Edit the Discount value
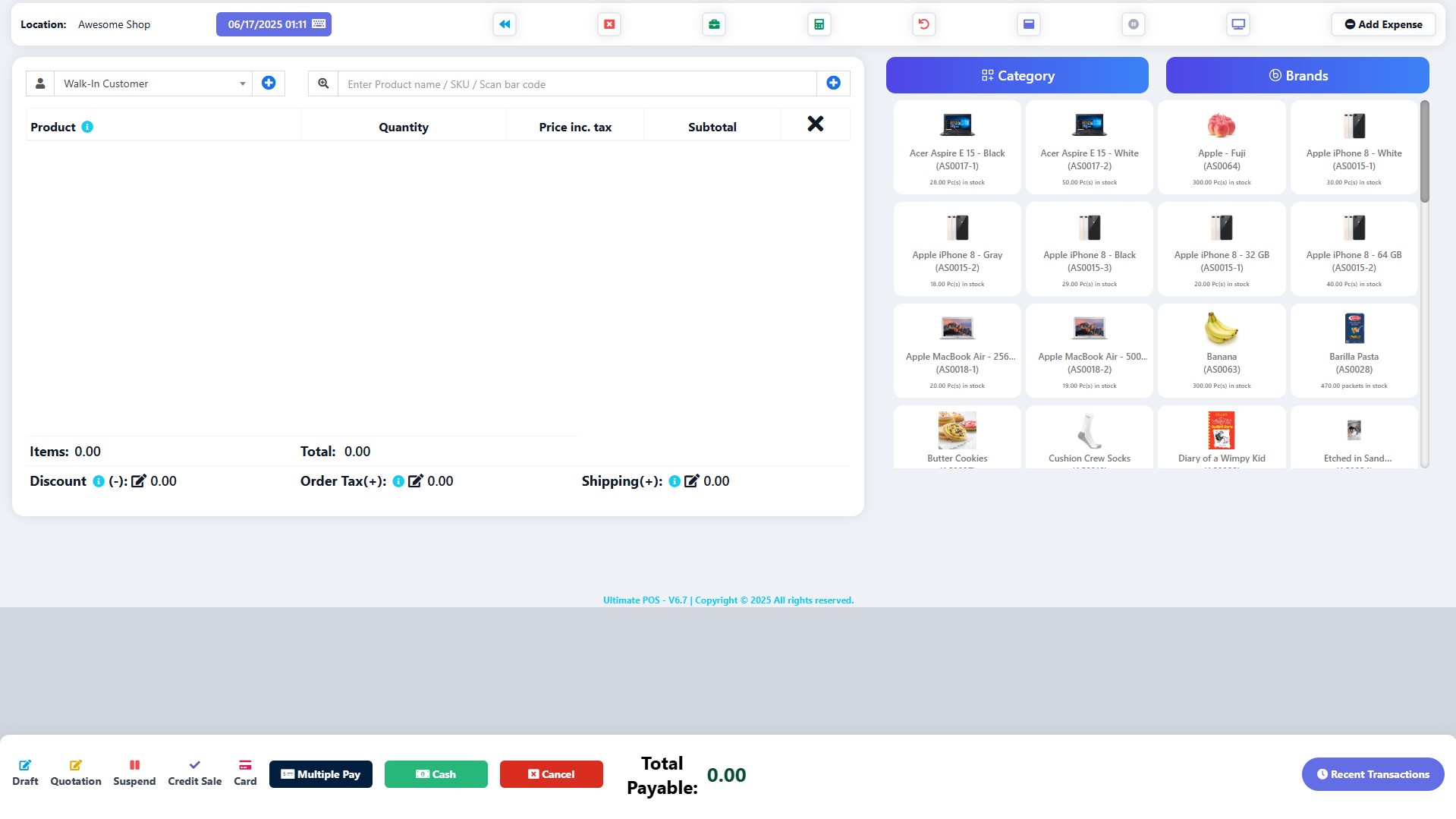 (x=139, y=480)
